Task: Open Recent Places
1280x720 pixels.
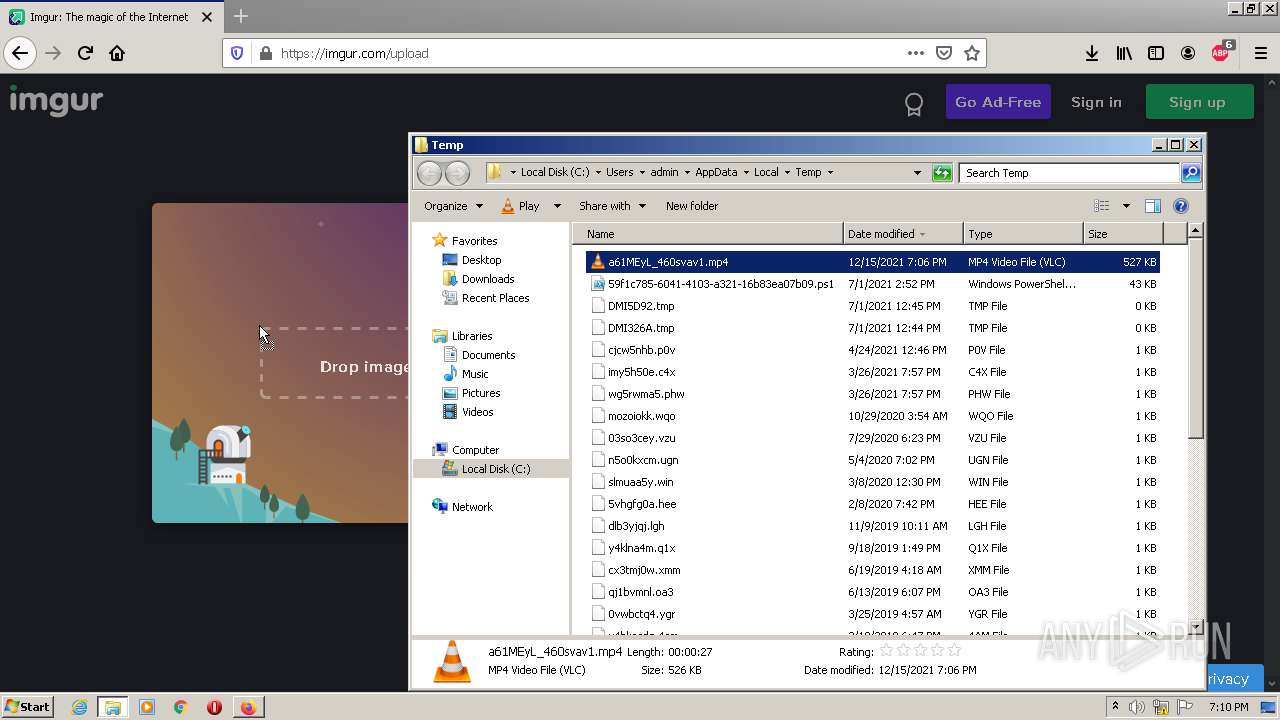Action: (495, 298)
